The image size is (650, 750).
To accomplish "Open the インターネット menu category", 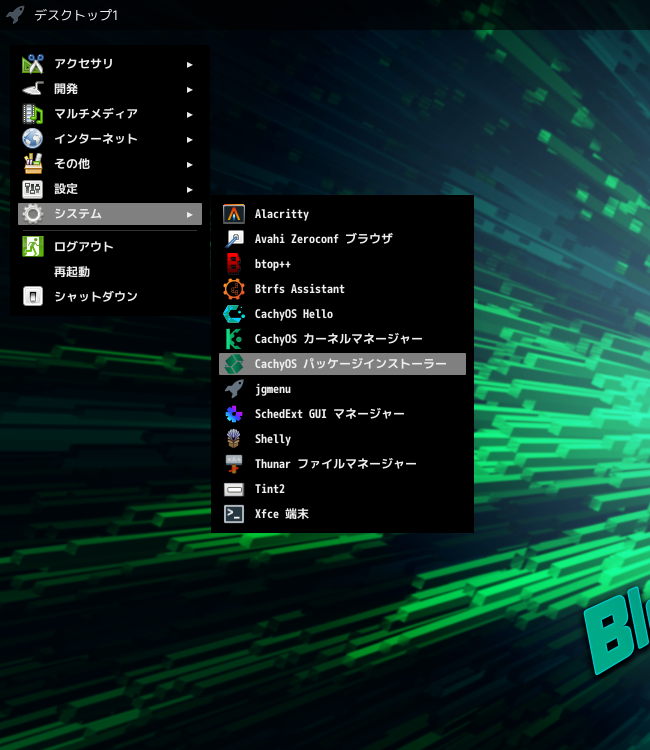I will 110,139.
